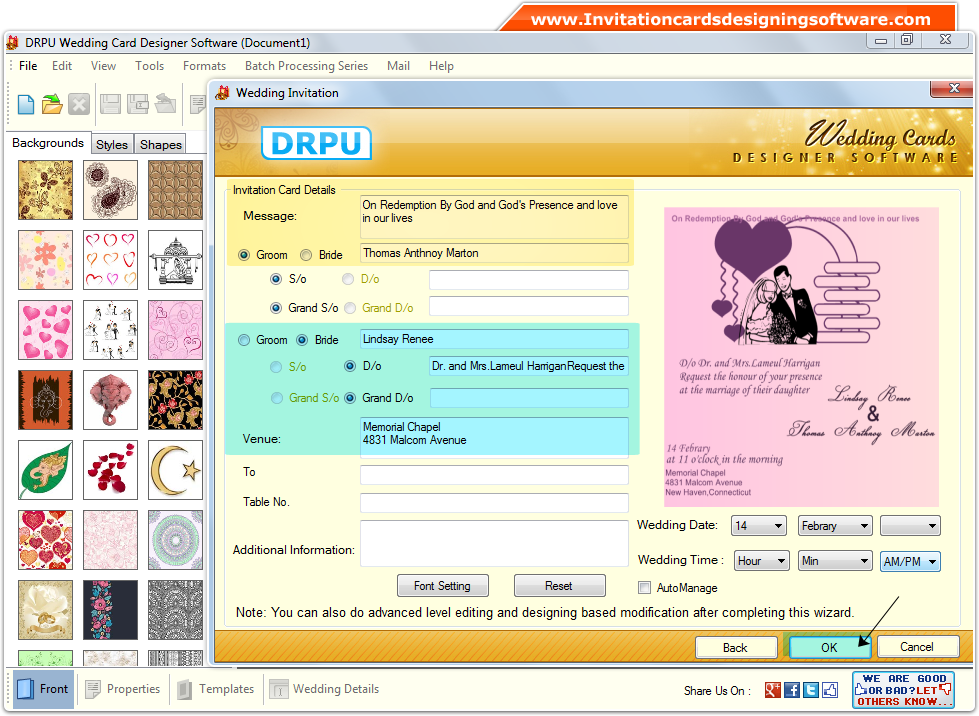Select S/o radio in the Thomas section
This screenshot has width=979, height=716.
[x=276, y=279]
